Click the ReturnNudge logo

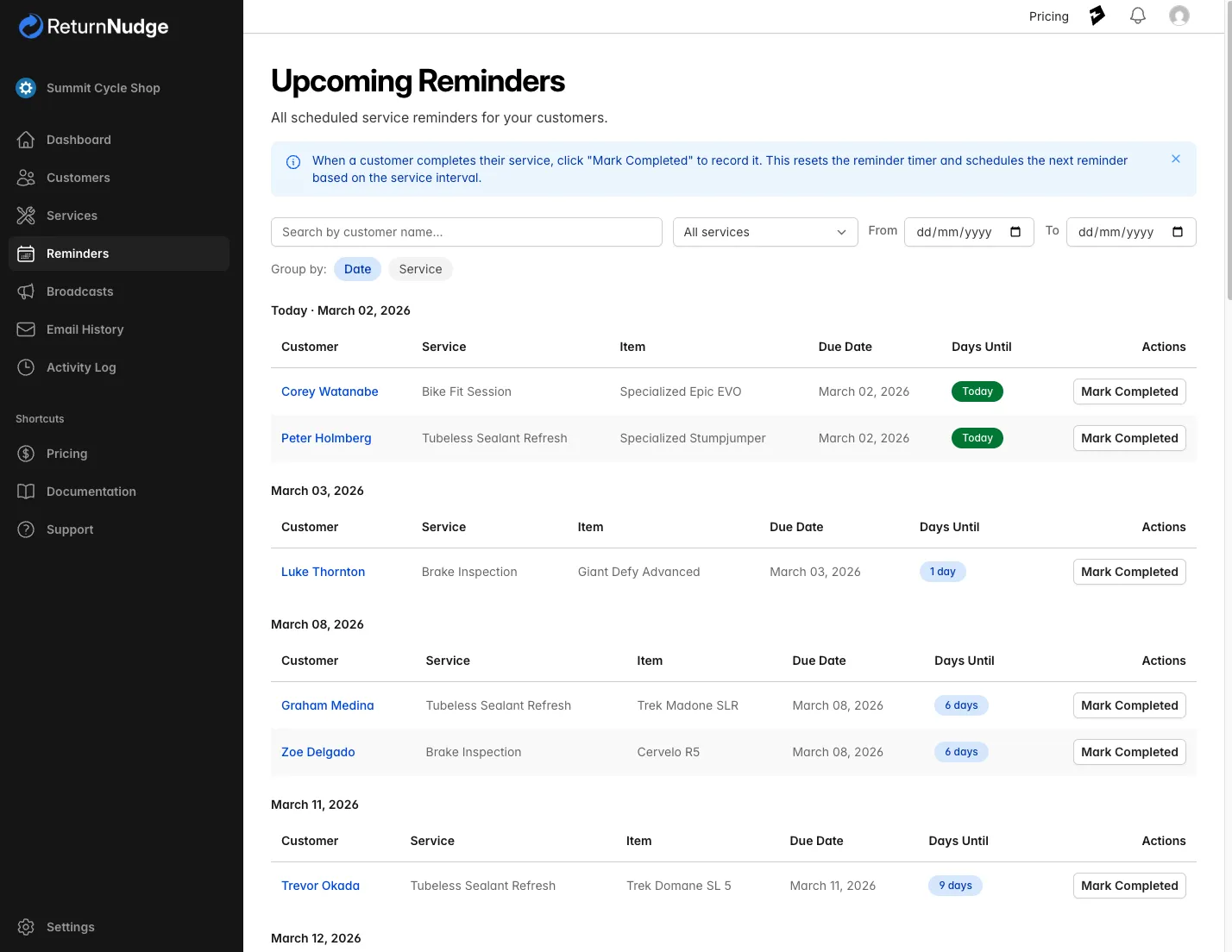(x=92, y=26)
